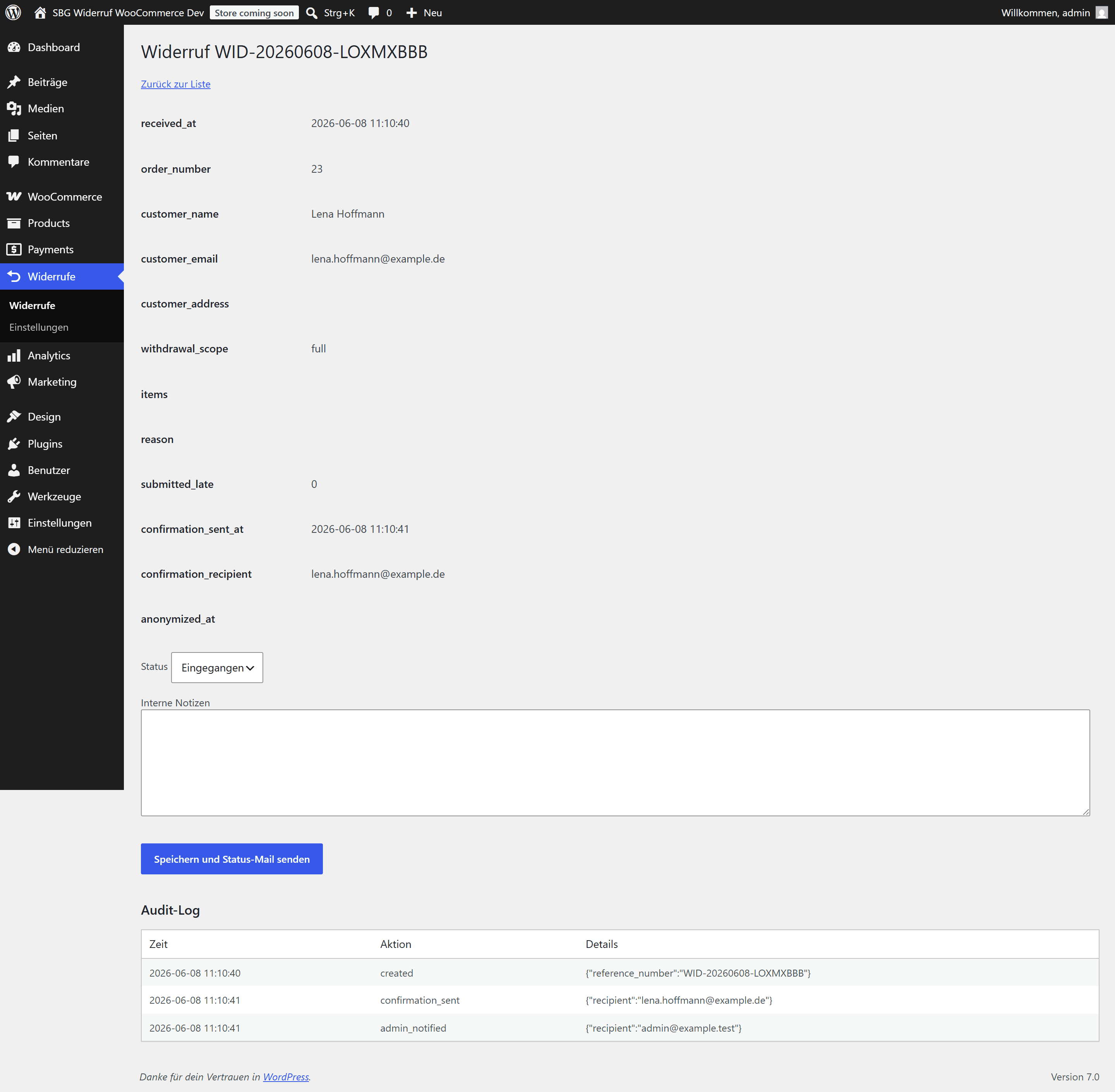
Task: Click the Marketing megaphone icon
Action: (14, 382)
